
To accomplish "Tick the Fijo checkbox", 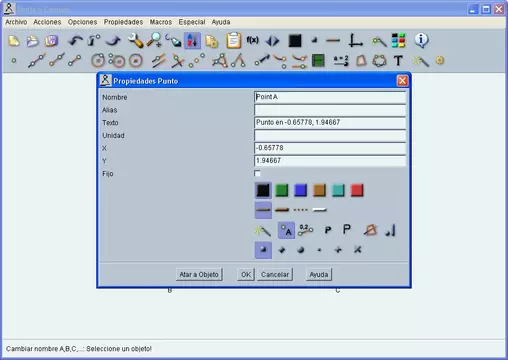I will tap(257, 173).
